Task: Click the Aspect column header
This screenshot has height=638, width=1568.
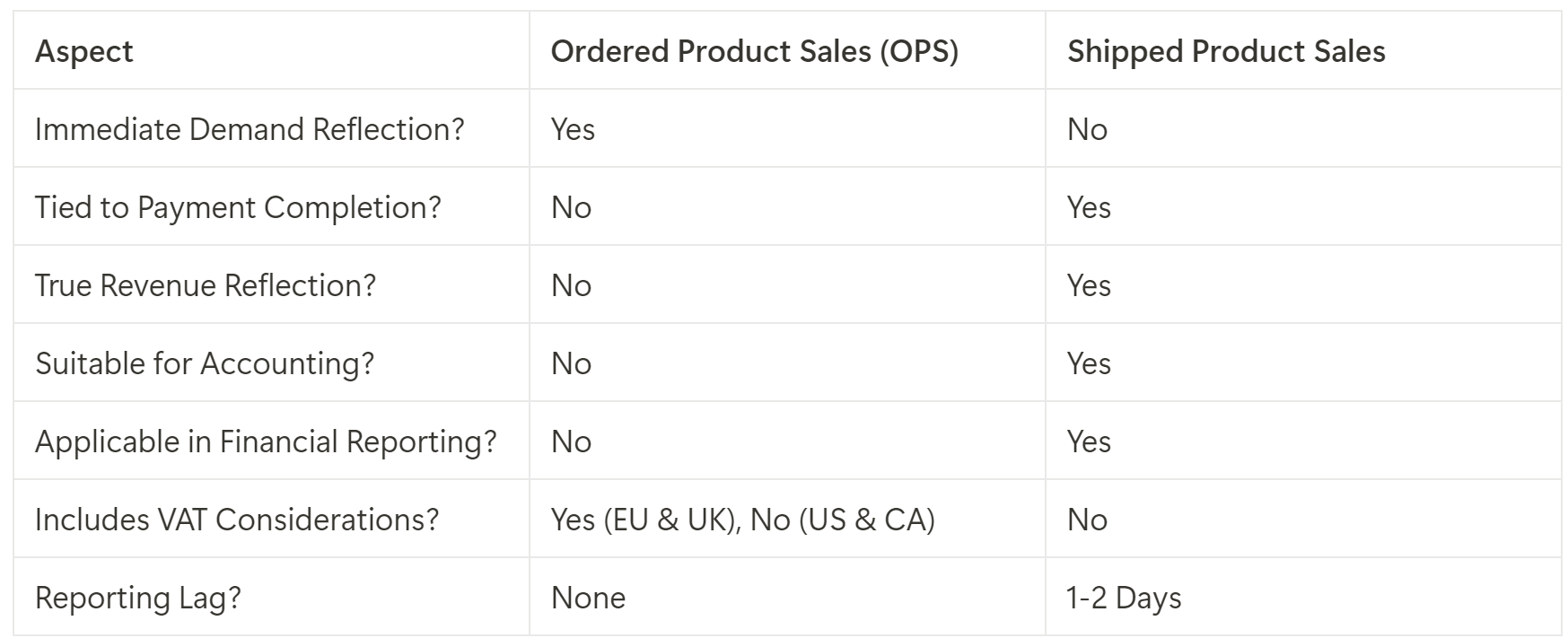Action: 83,52
